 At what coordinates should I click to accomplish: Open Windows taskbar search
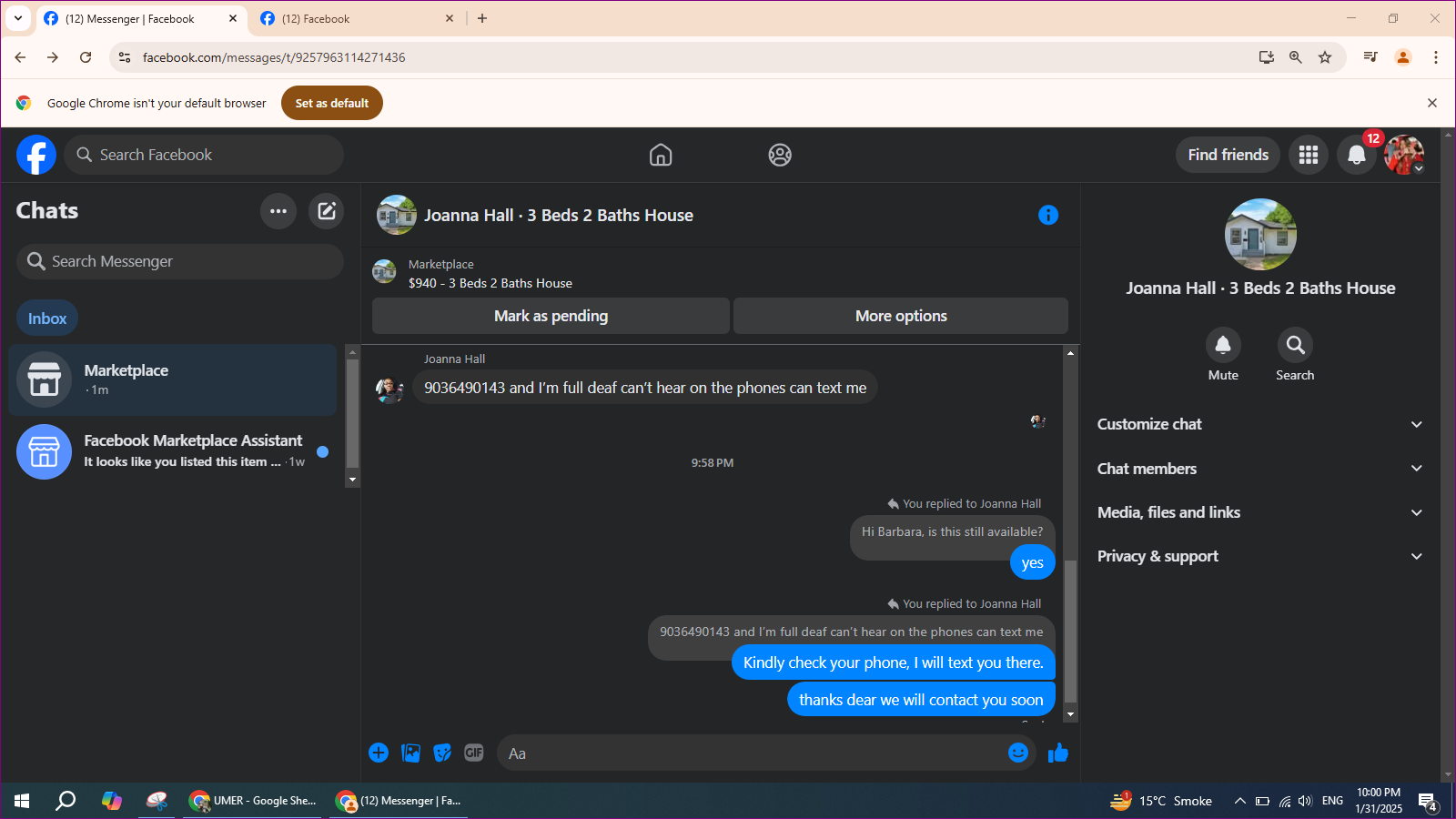(x=66, y=801)
